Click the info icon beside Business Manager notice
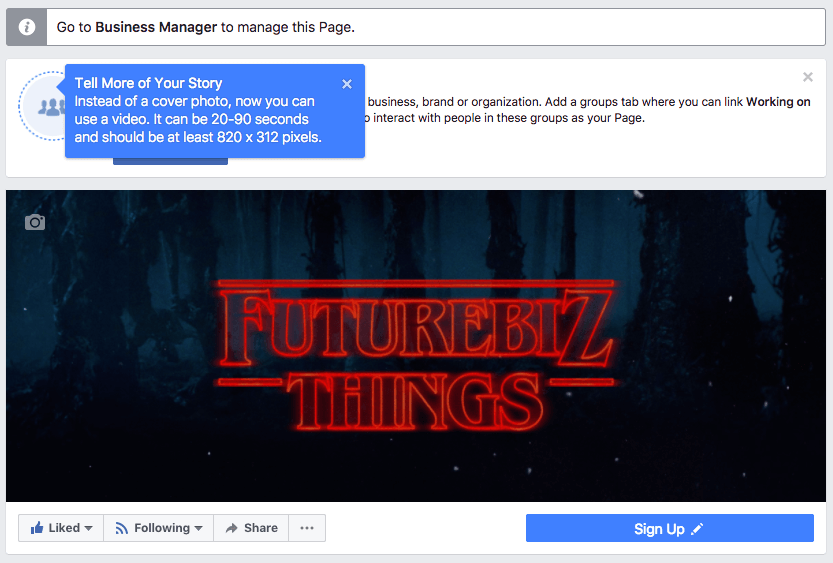 click(27, 27)
